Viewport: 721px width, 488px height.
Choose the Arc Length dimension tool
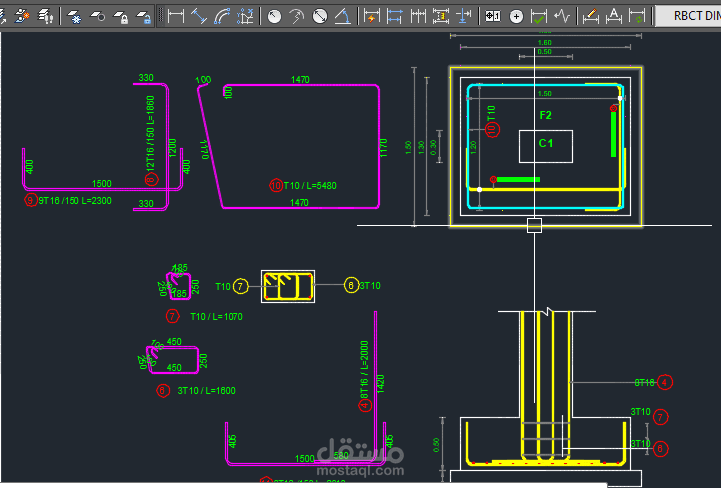pyautogui.click(x=222, y=16)
